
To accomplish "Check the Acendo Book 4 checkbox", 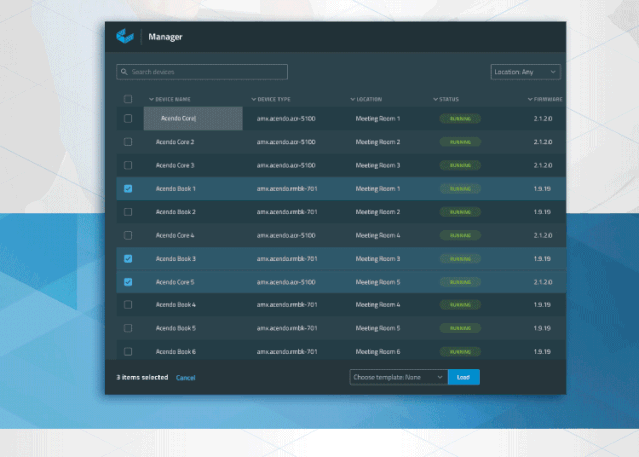I will pyautogui.click(x=127, y=304).
